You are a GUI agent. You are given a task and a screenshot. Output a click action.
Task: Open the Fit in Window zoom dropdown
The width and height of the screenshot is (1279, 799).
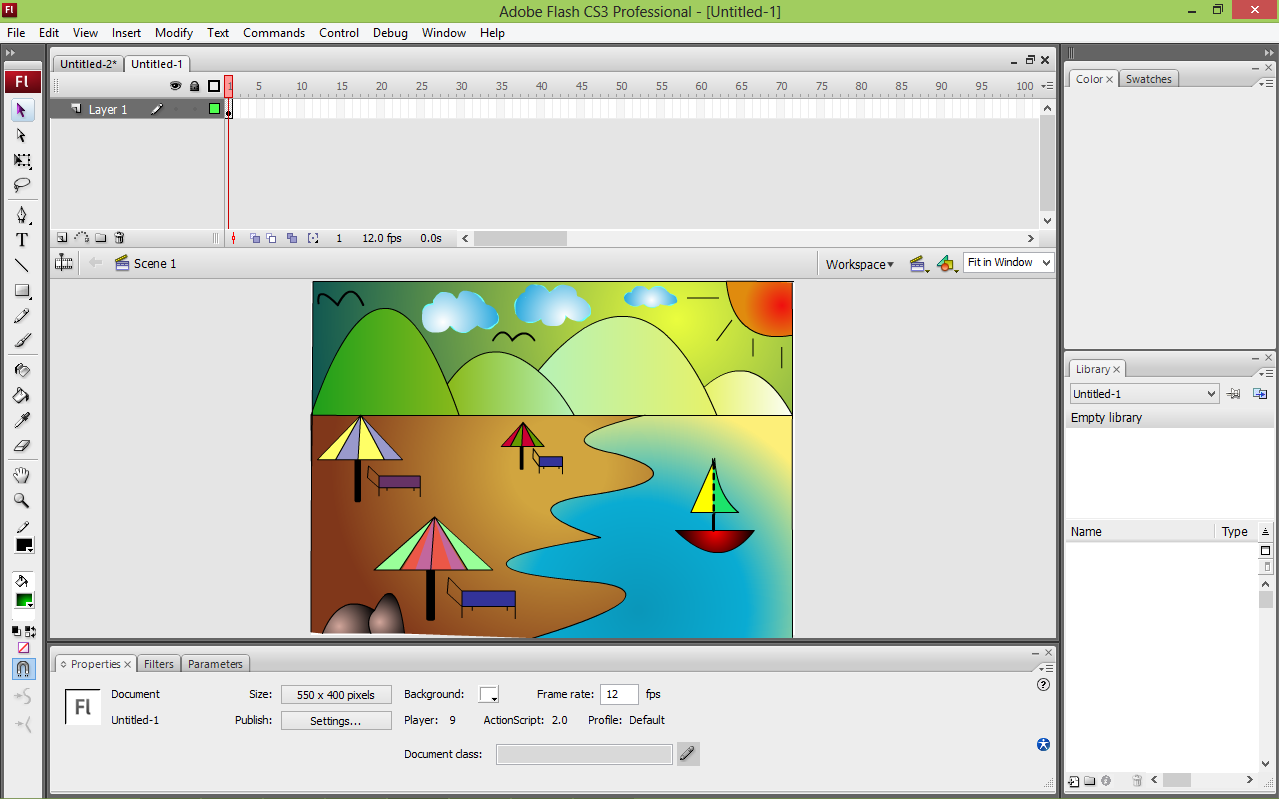click(x=1008, y=262)
